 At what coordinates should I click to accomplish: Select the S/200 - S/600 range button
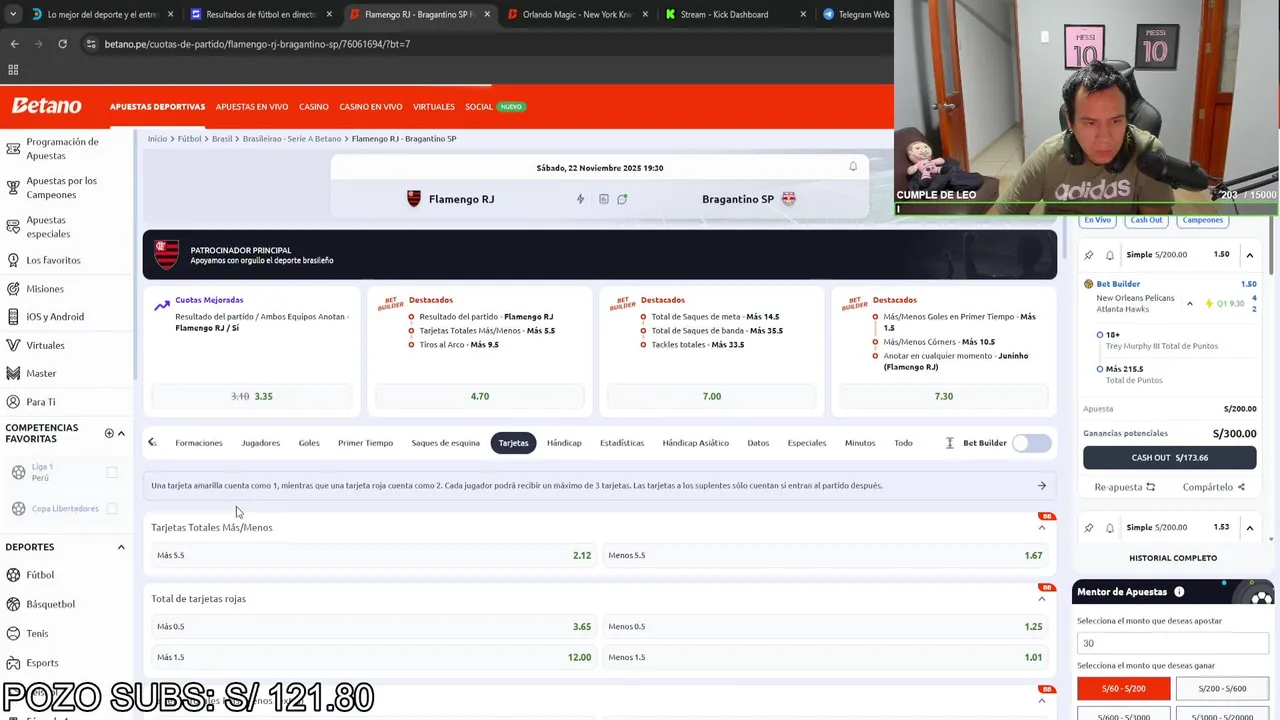point(1222,689)
